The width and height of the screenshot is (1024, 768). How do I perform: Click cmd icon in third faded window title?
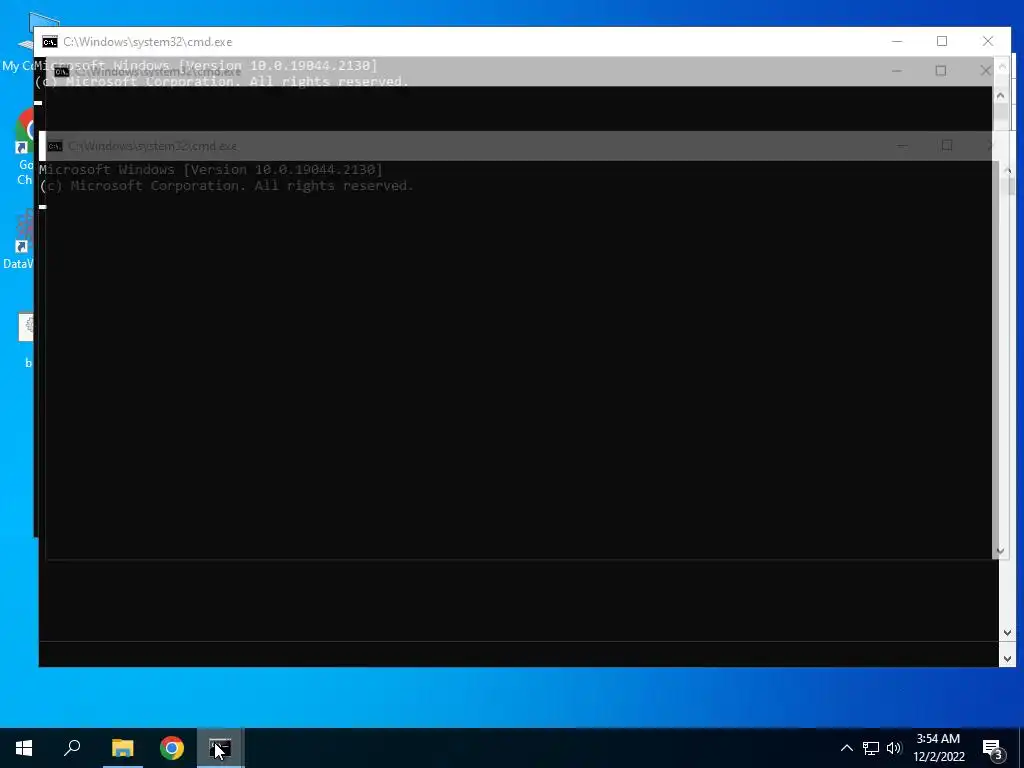point(55,146)
